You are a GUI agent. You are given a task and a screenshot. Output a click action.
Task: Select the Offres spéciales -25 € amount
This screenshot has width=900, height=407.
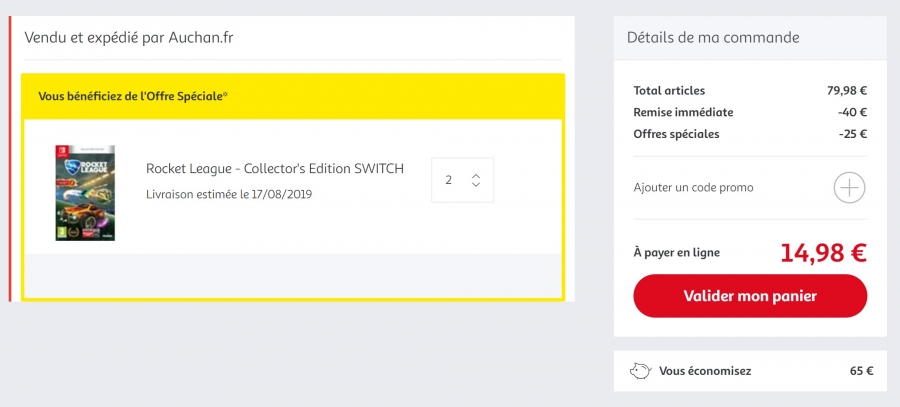(x=852, y=134)
